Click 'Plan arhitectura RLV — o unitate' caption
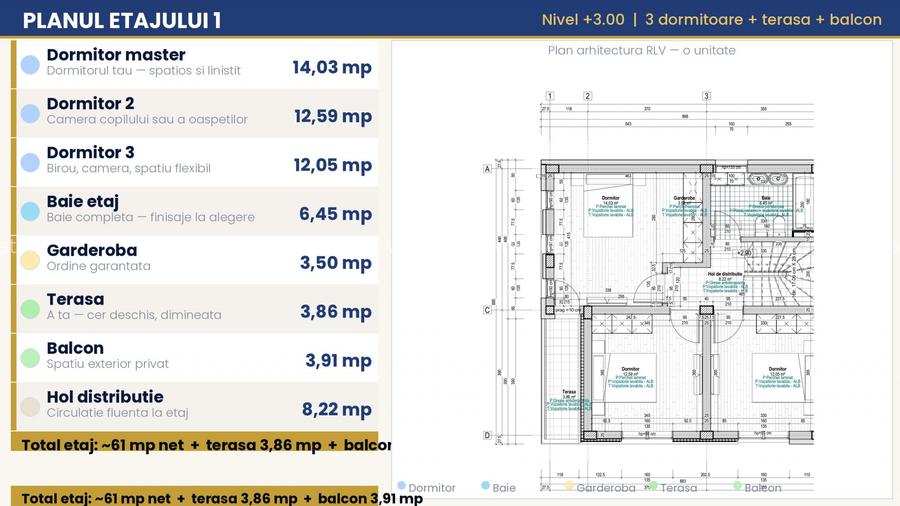This screenshot has width=900, height=506. (x=641, y=50)
